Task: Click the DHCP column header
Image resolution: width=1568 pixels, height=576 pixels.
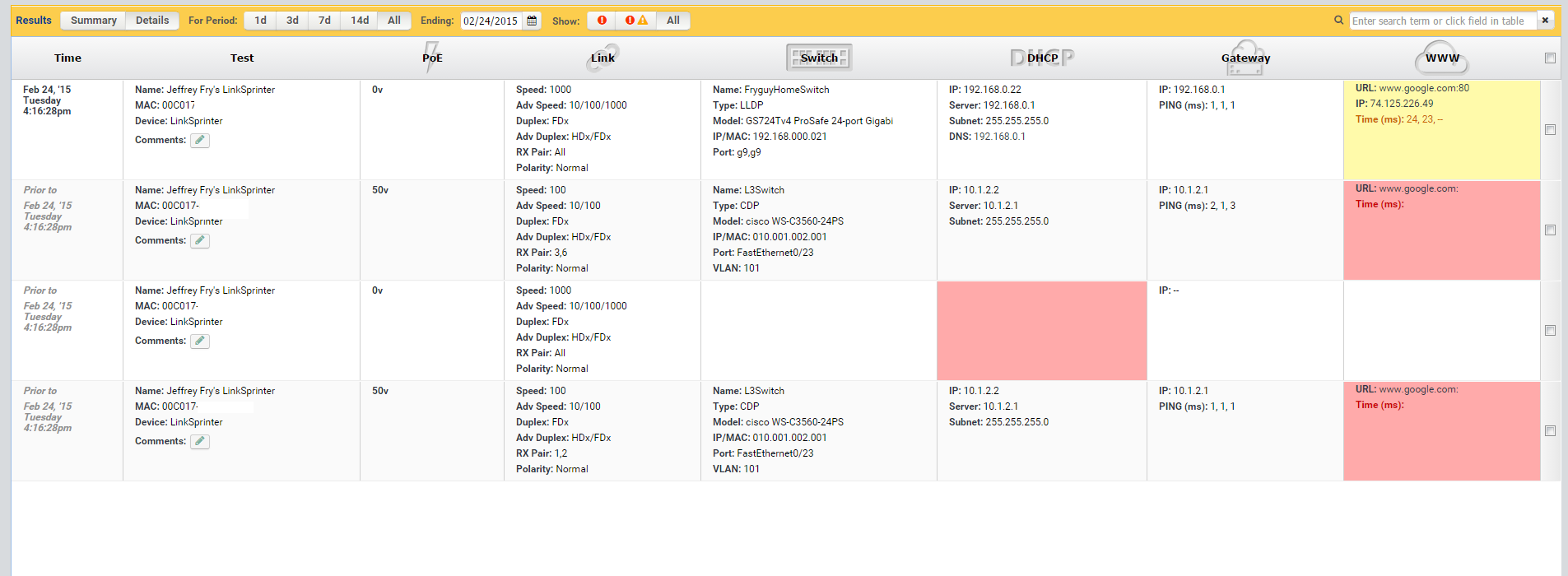Action: (x=1042, y=58)
